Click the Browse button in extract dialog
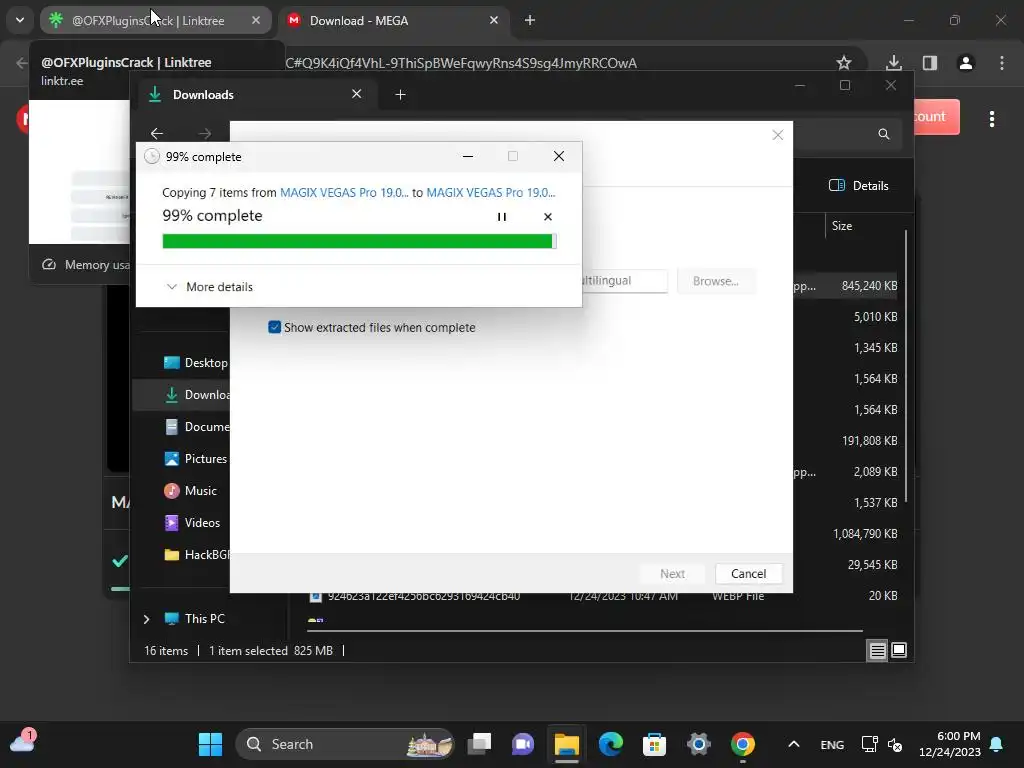This screenshot has width=1024, height=768. (x=716, y=281)
